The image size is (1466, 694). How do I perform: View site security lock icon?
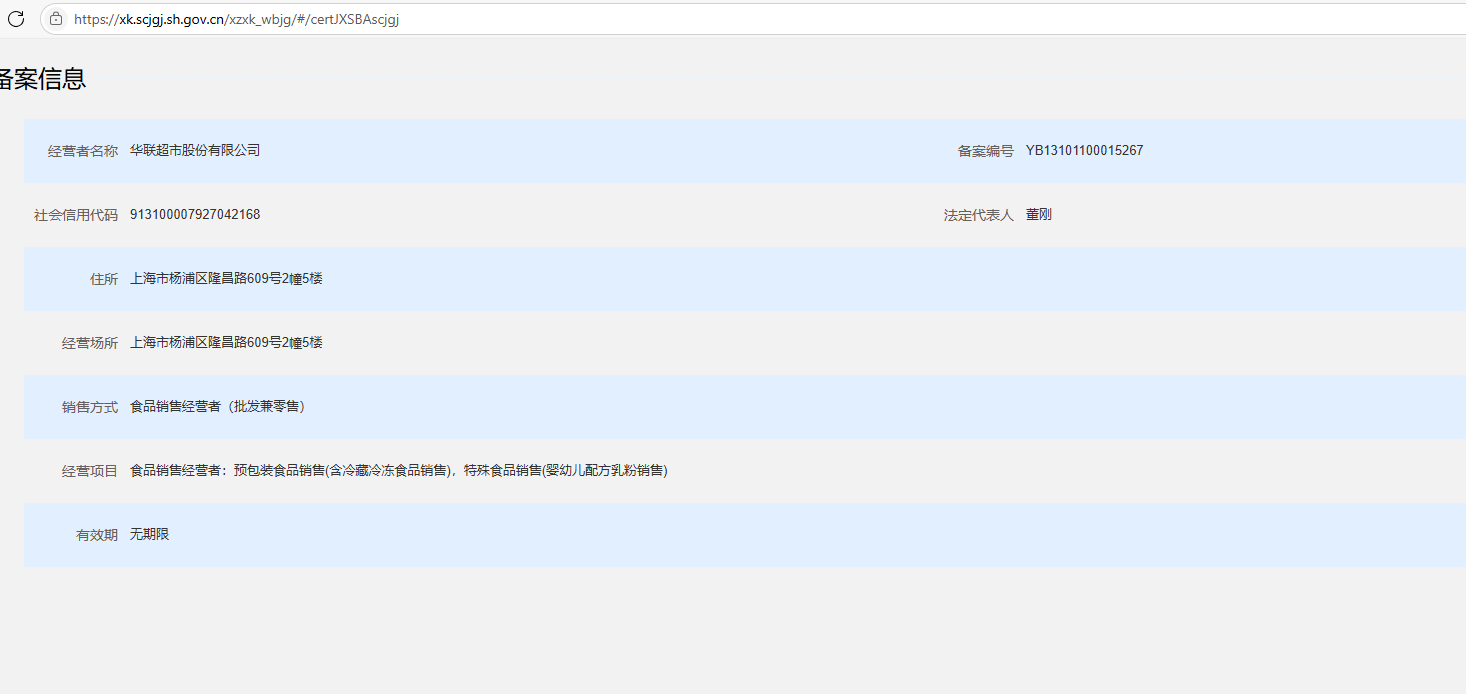click(x=56, y=18)
